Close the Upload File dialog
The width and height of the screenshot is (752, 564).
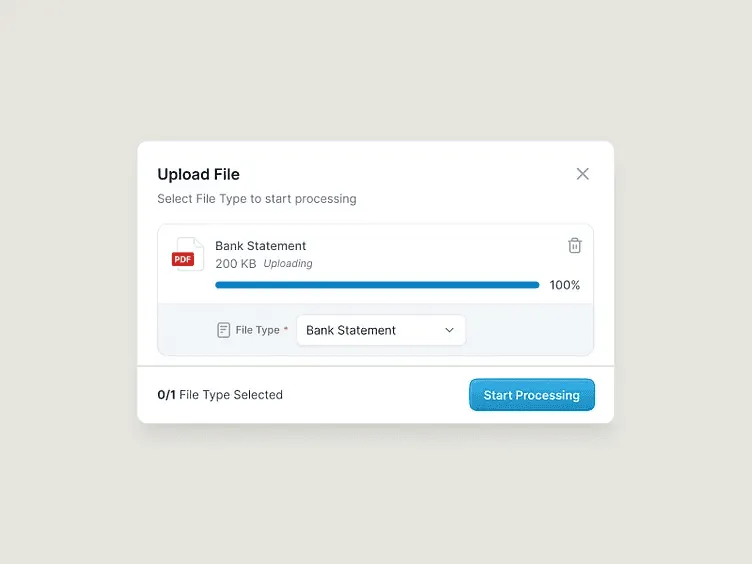tap(582, 174)
